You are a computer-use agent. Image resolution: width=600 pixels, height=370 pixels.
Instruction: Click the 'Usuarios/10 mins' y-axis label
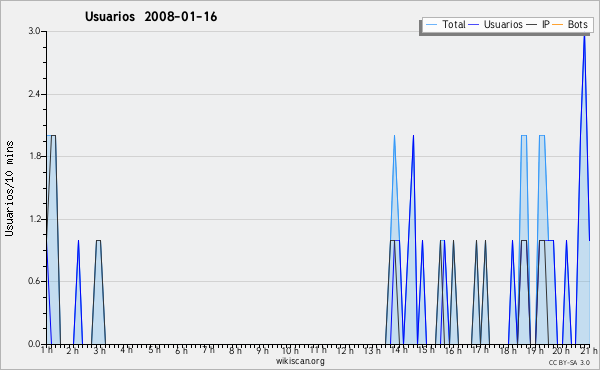[x=9, y=188]
